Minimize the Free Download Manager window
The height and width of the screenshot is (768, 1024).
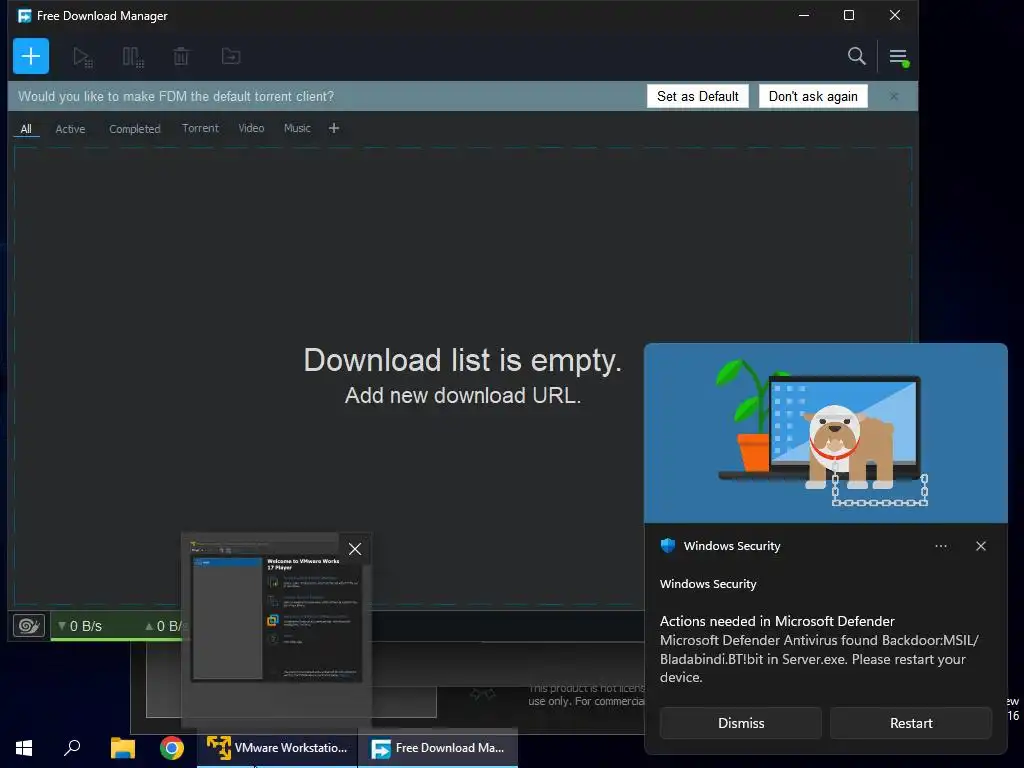[x=804, y=15]
